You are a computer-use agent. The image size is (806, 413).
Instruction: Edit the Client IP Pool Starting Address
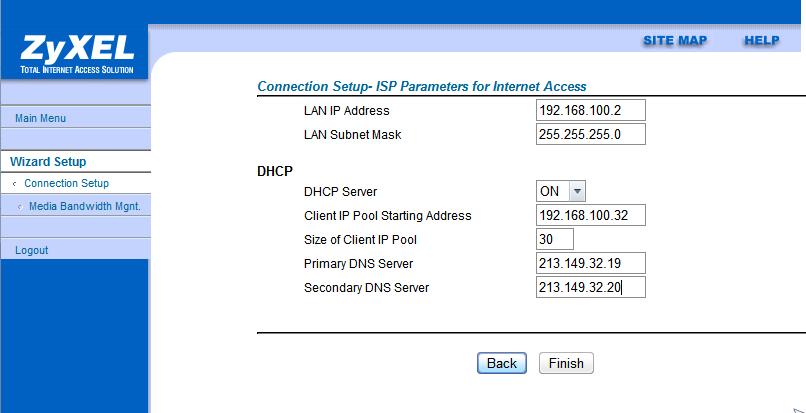pos(590,215)
